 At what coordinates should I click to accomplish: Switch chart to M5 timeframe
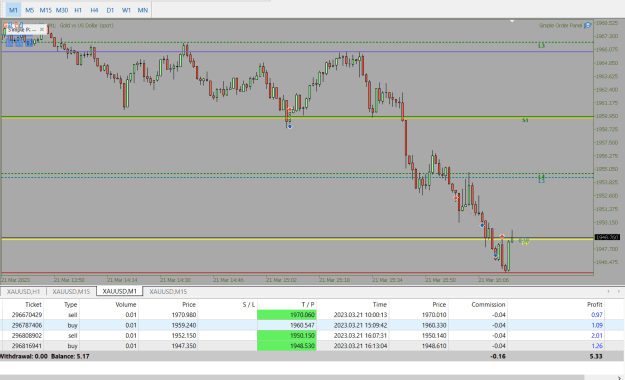click(x=29, y=10)
